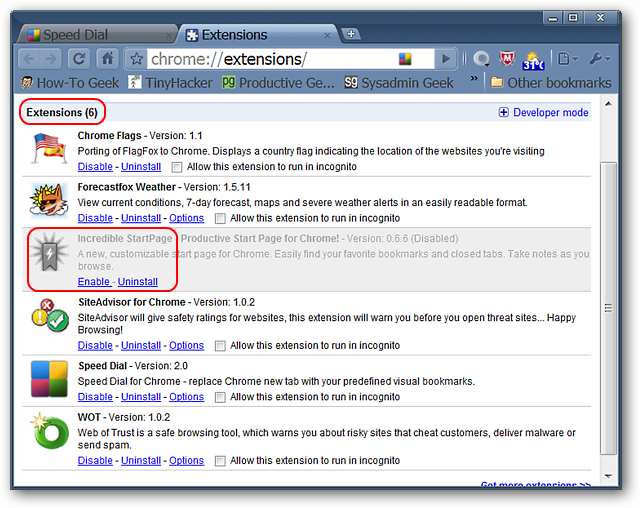Open the WOT ring toolbar icon
Screen dimensions: 640x508
481,59
